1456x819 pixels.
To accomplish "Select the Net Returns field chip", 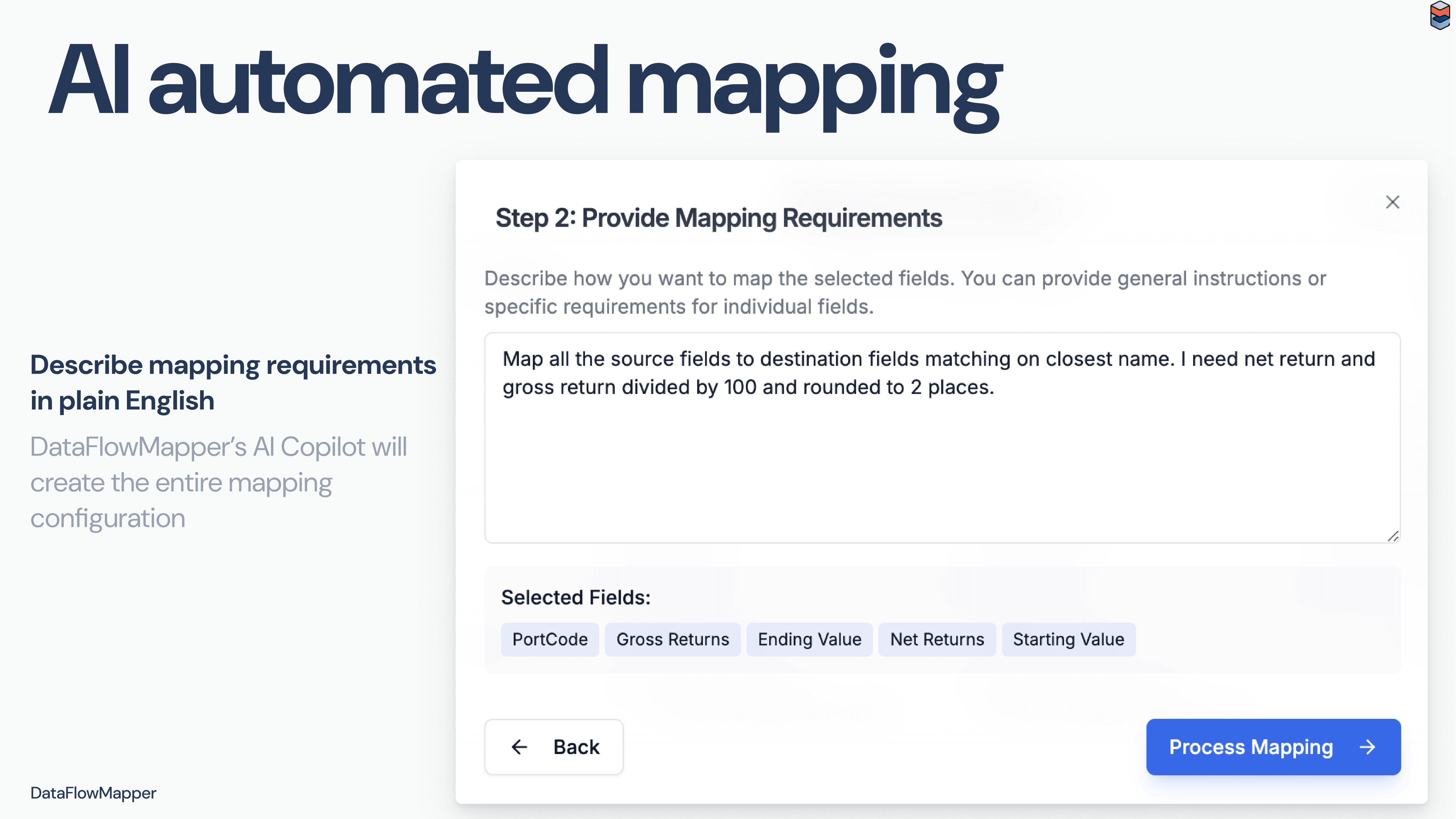I will click(x=937, y=639).
